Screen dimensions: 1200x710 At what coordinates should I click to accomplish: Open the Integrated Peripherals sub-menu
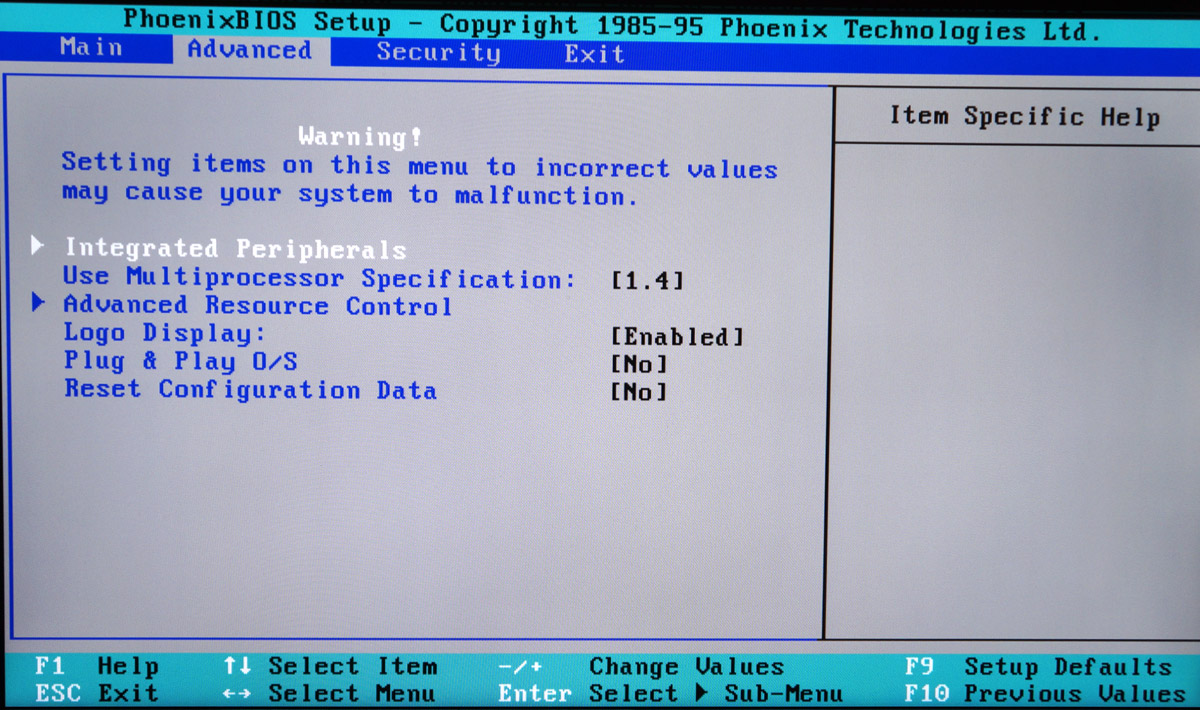pos(236,249)
